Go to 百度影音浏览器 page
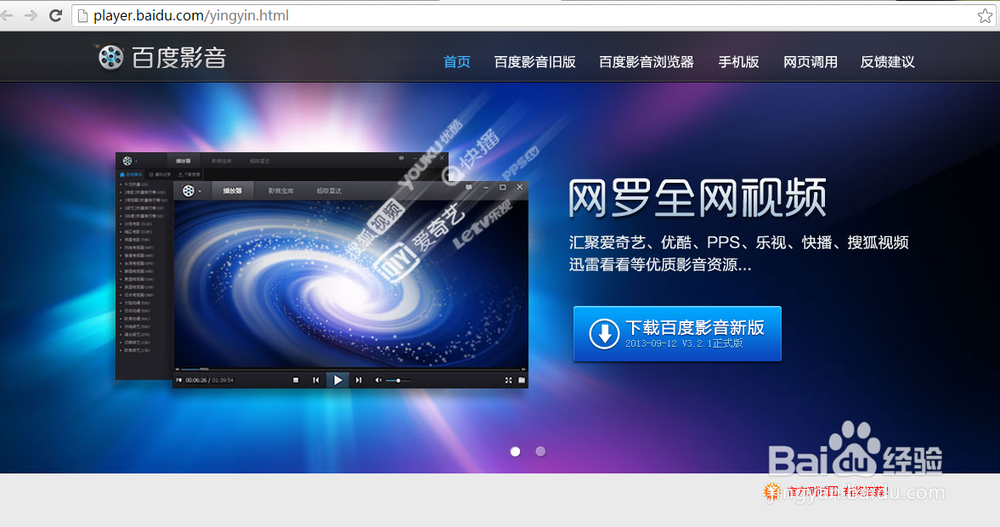The width and height of the screenshot is (1000, 527). tap(646, 62)
